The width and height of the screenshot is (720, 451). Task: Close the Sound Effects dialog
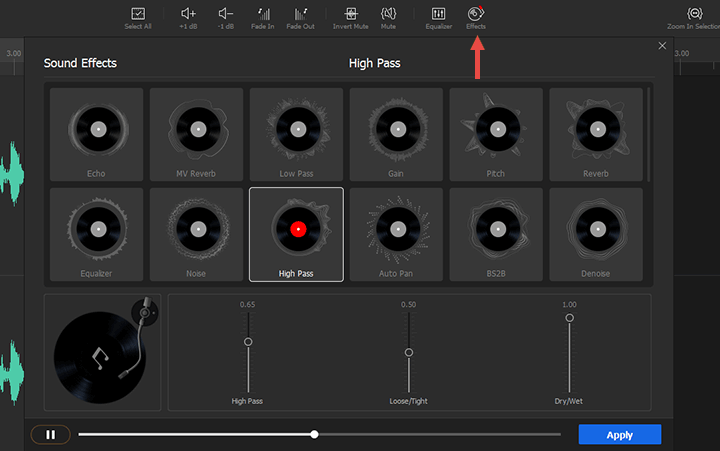[662, 46]
